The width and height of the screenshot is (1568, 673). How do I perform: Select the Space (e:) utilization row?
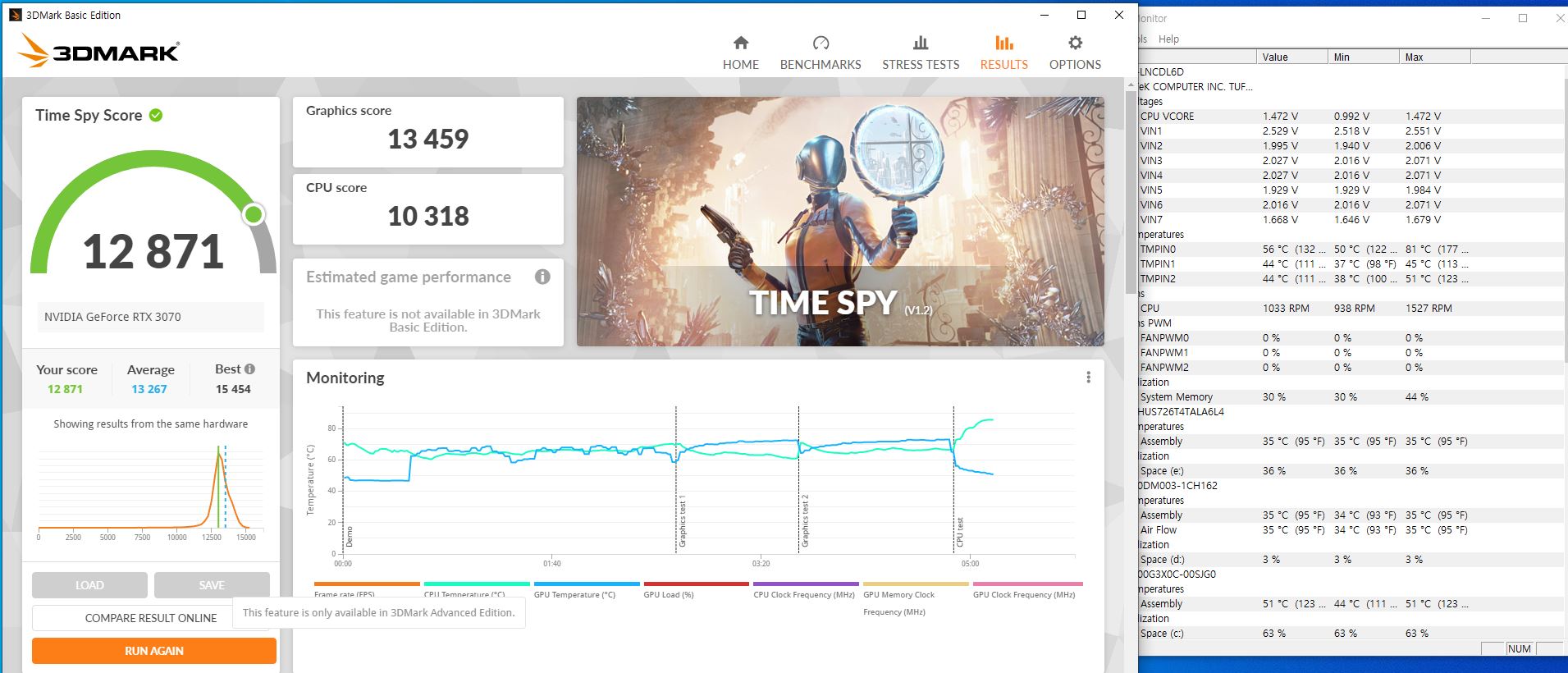coord(1351,471)
